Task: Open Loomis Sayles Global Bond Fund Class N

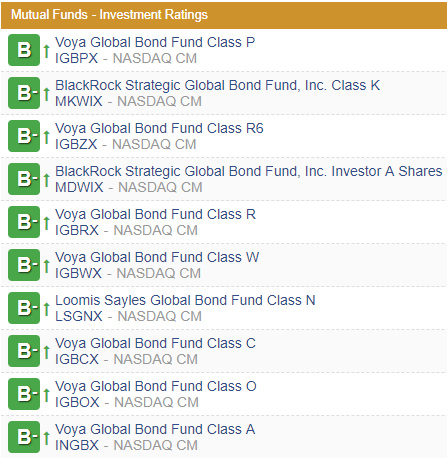Action: tap(185, 300)
